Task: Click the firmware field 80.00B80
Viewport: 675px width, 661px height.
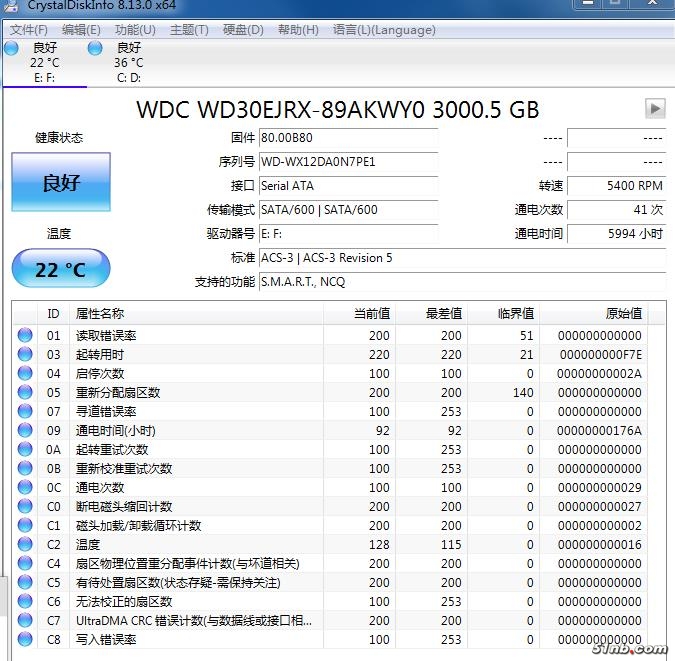Action: point(348,138)
